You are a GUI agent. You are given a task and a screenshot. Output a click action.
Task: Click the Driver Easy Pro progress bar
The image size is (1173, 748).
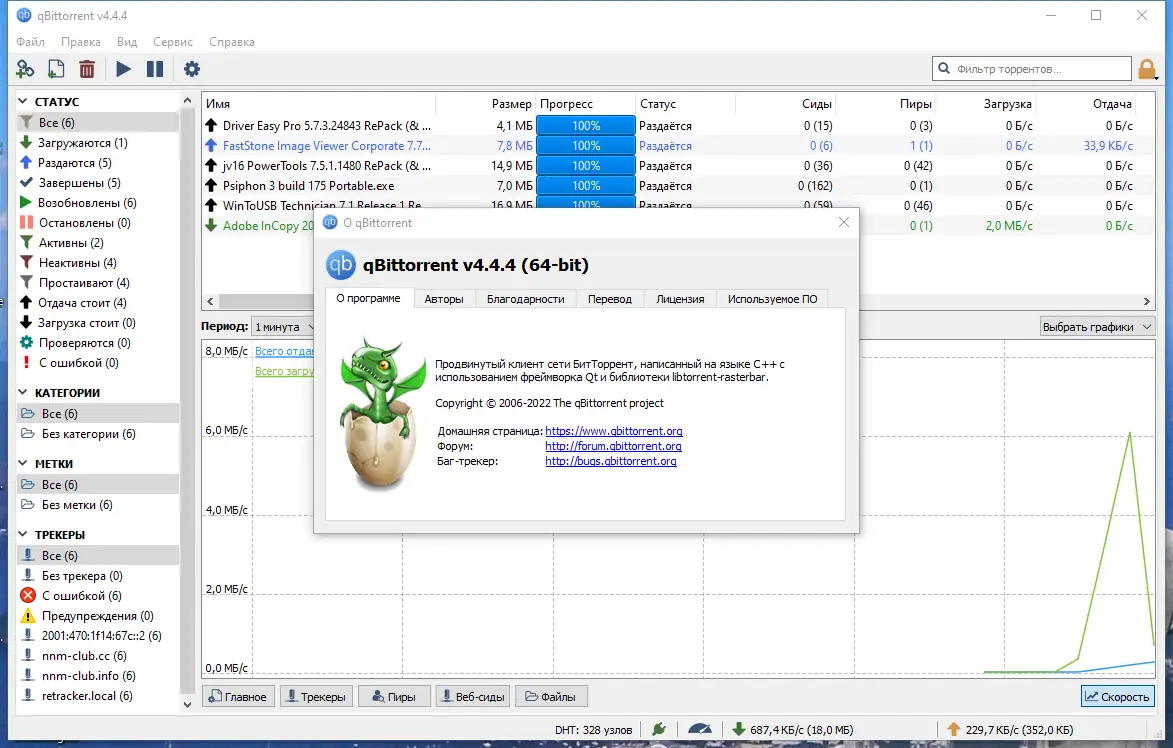(x=586, y=126)
